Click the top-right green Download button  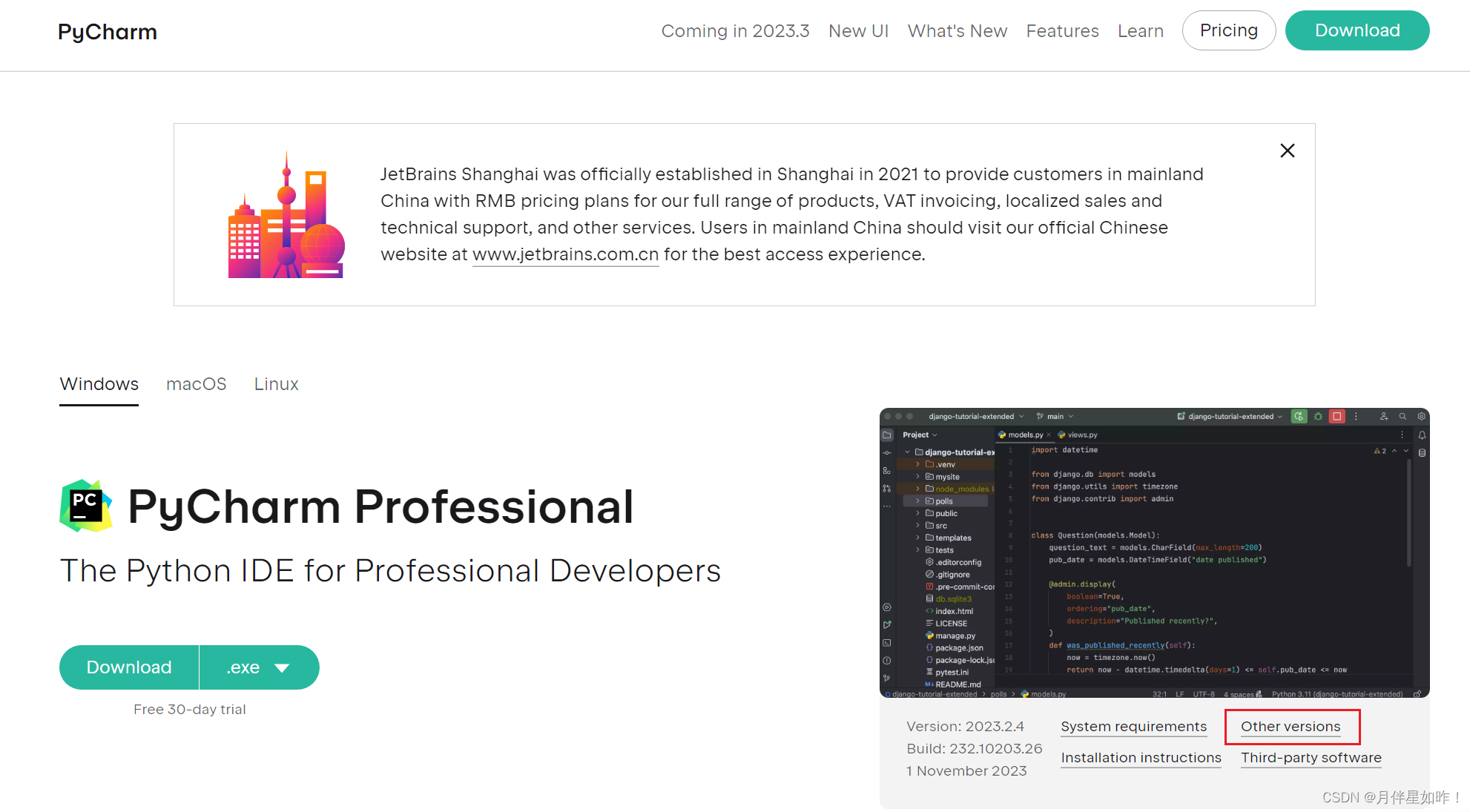[1357, 30]
